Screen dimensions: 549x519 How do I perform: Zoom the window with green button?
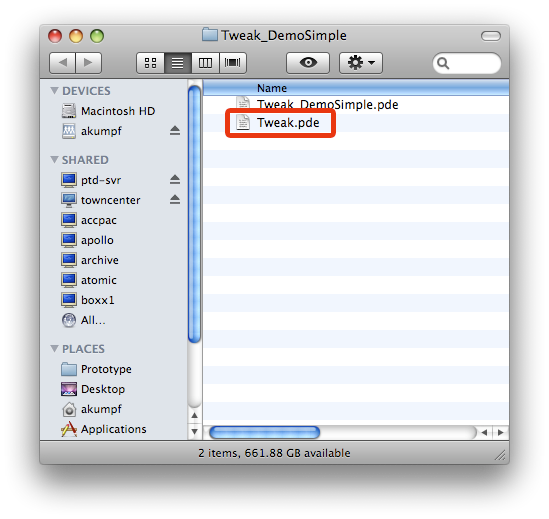click(x=97, y=36)
